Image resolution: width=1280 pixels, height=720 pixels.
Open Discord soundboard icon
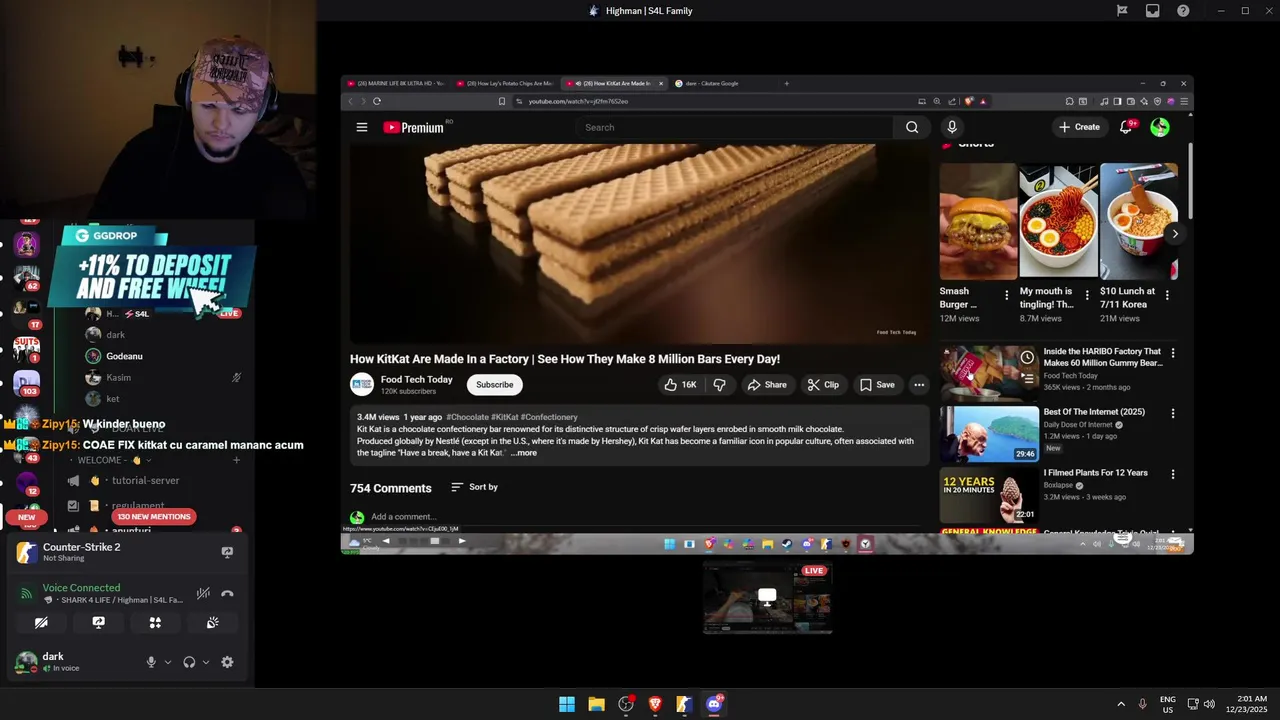point(212,622)
